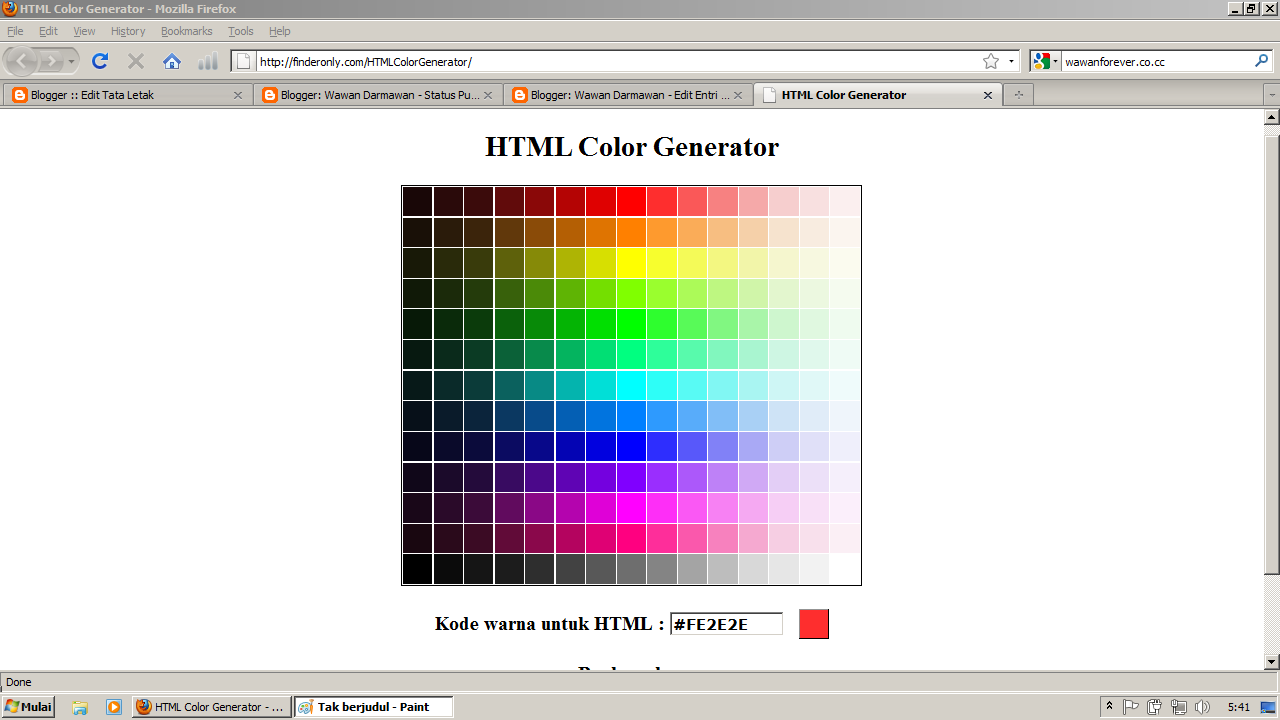Click the #FE2E2E color code field
The height and width of the screenshot is (720, 1280).
(x=726, y=625)
